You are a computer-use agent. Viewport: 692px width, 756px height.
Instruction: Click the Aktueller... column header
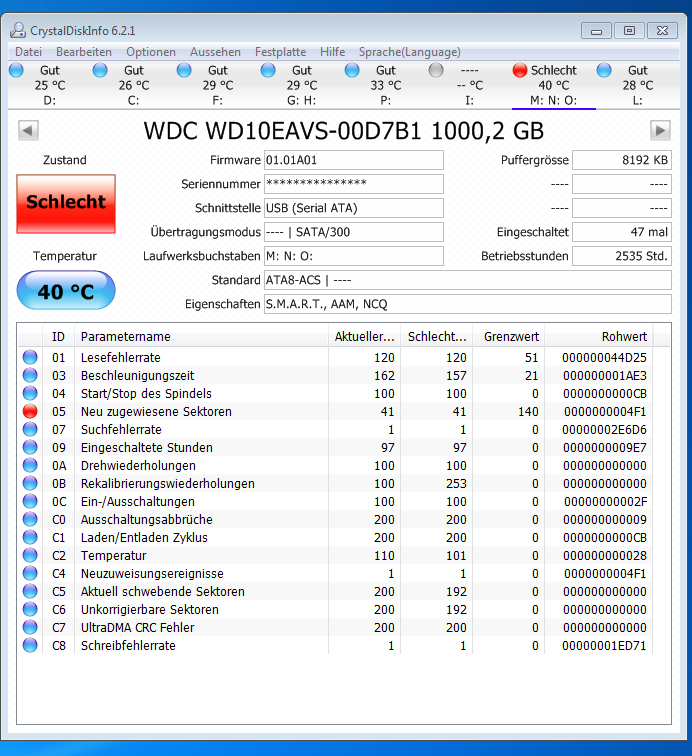click(365, 337)
